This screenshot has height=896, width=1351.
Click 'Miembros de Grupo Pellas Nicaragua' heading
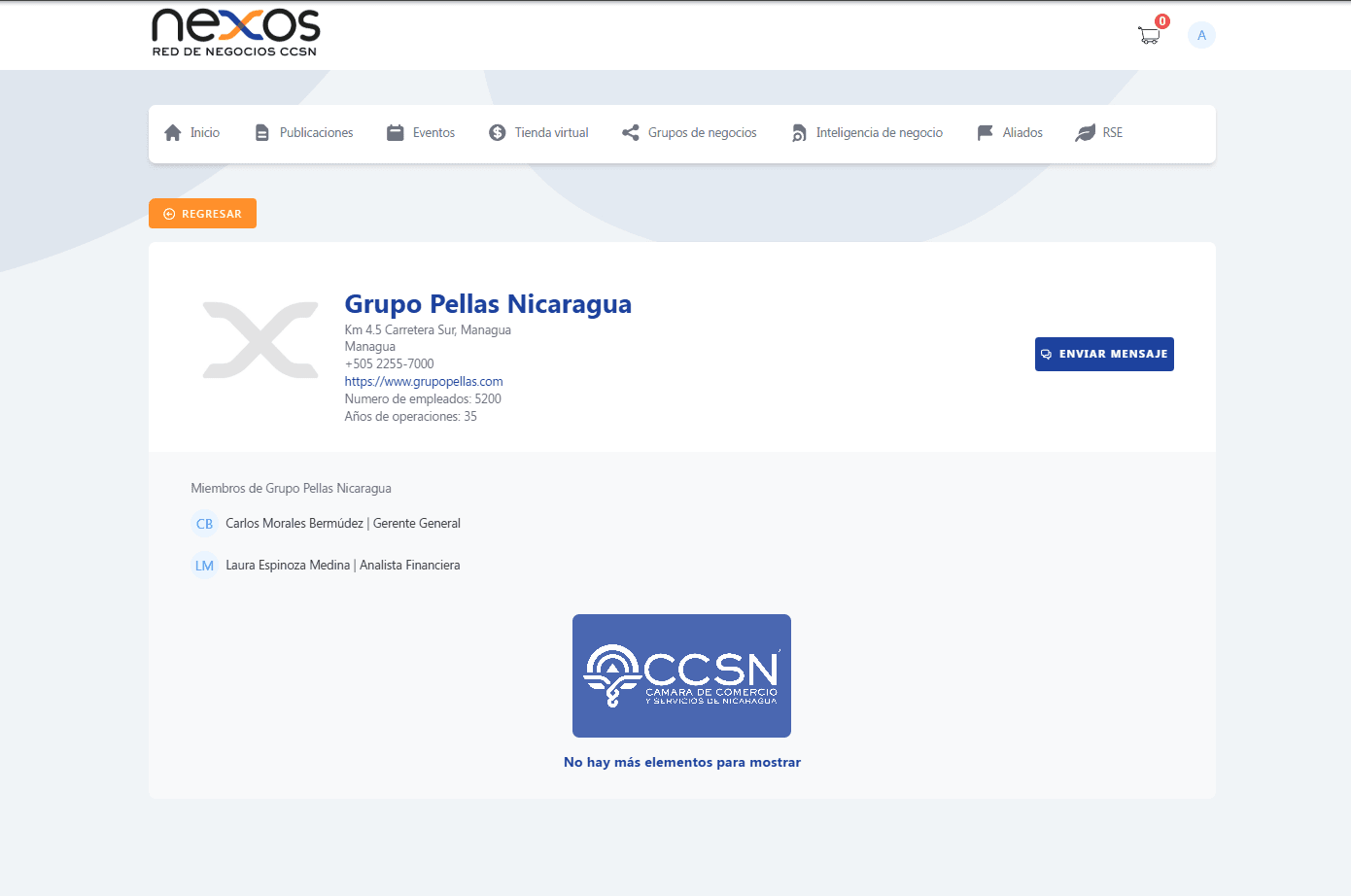[x=291, y=489]
